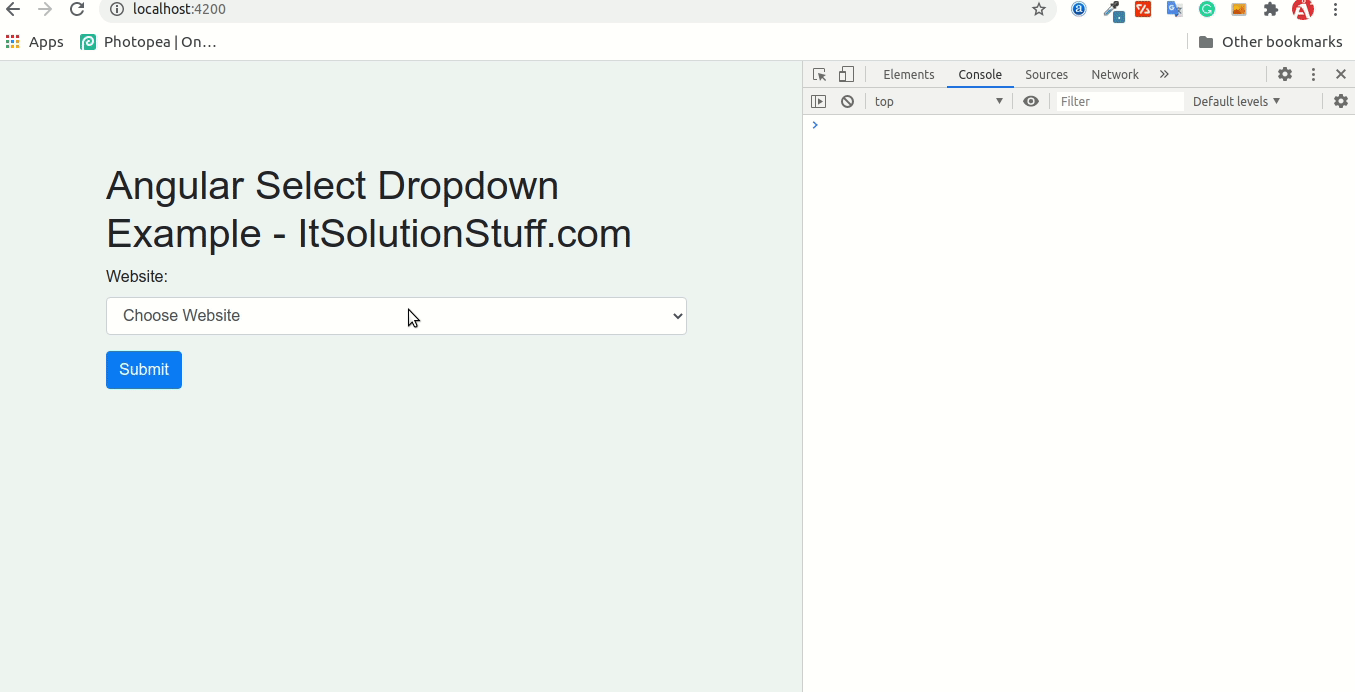1355x692 pixels.
Task: Open the Google Translate extension
Action: pos(1174,10)
